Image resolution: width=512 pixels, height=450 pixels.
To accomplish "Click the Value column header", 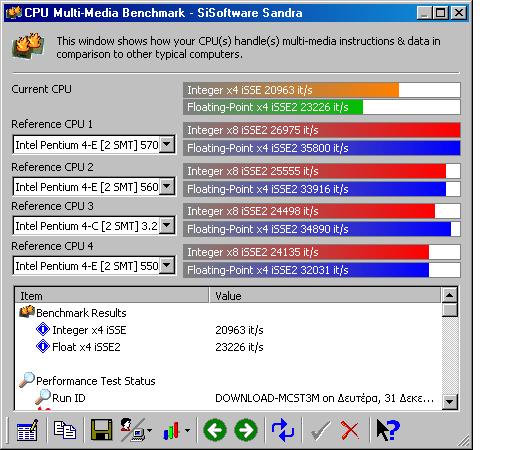I will 325,296.
